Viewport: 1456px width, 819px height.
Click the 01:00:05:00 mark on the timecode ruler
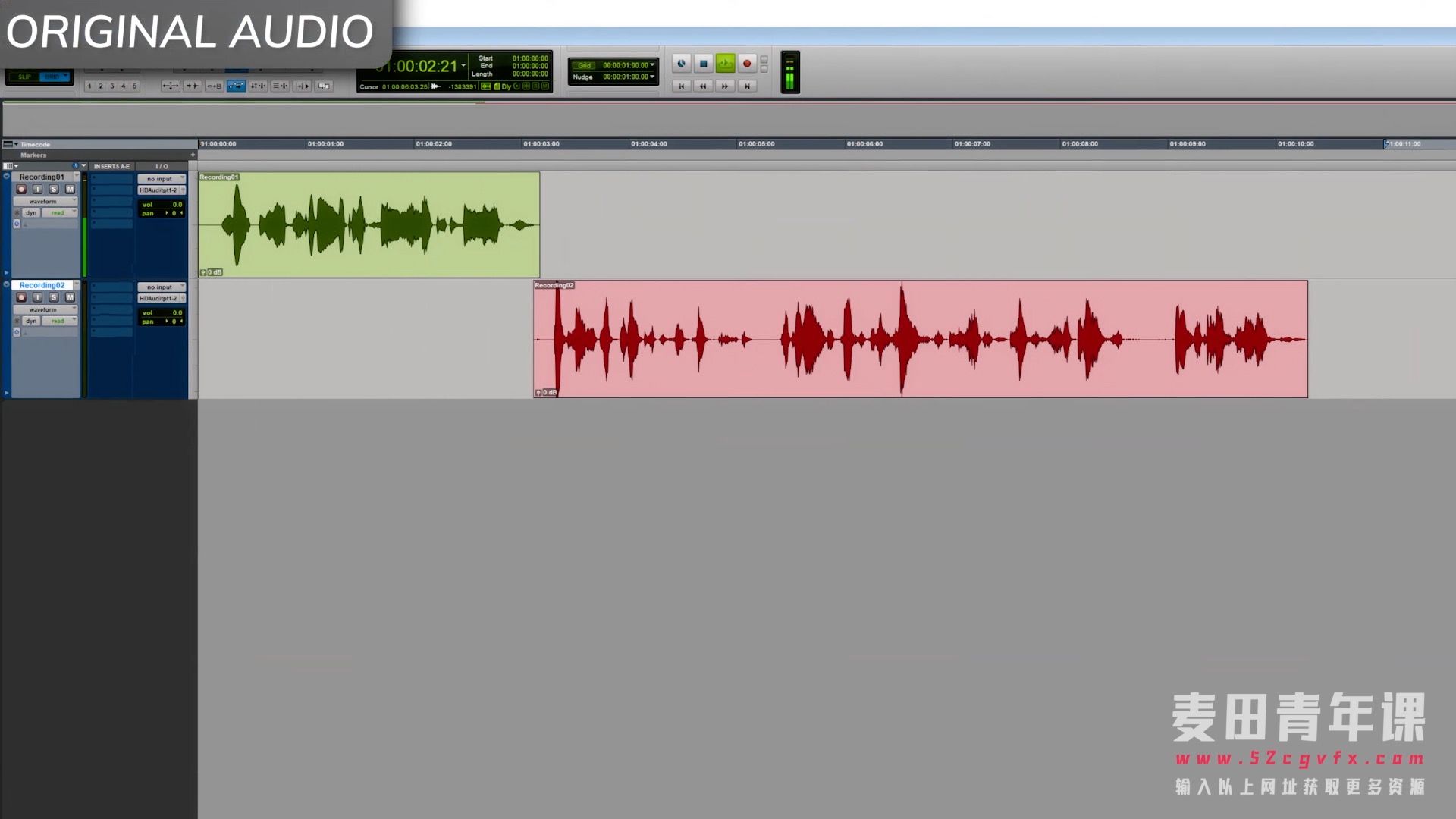point(757,144)
